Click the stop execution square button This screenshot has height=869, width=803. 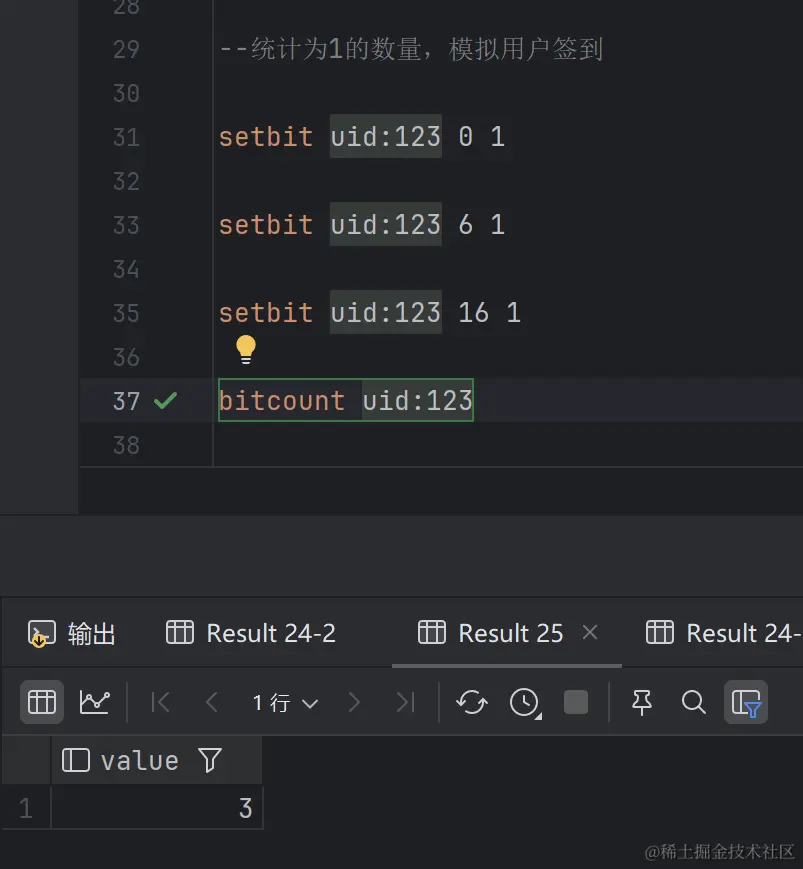point(576,702)
